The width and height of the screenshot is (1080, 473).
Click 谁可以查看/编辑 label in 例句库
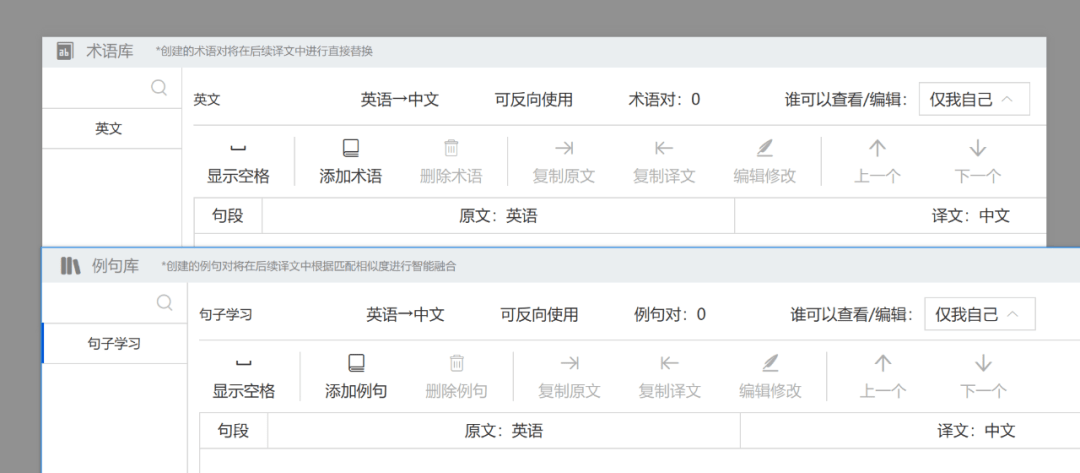(851, 315)
